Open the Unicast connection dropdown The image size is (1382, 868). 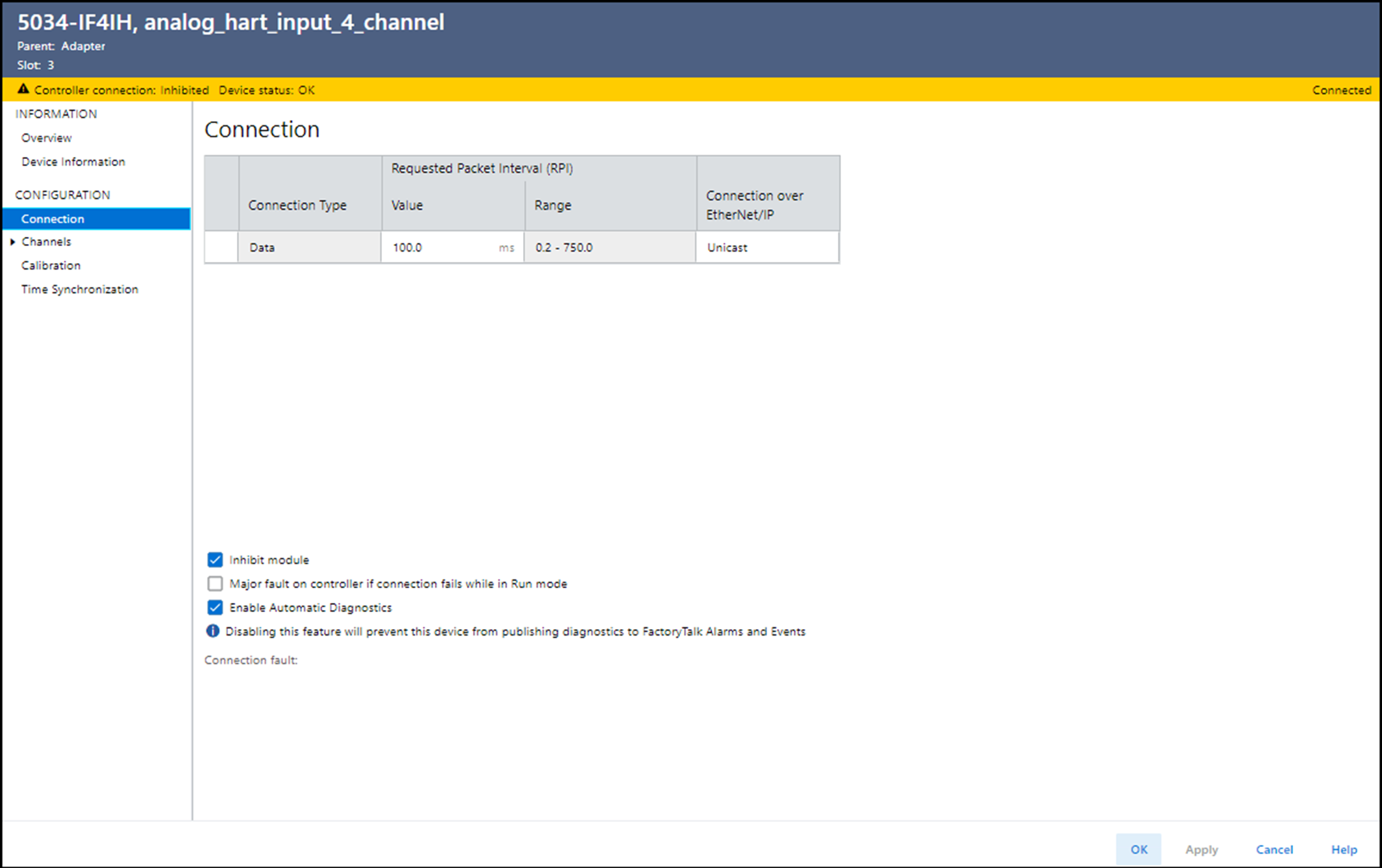click(x=766, y=247)
